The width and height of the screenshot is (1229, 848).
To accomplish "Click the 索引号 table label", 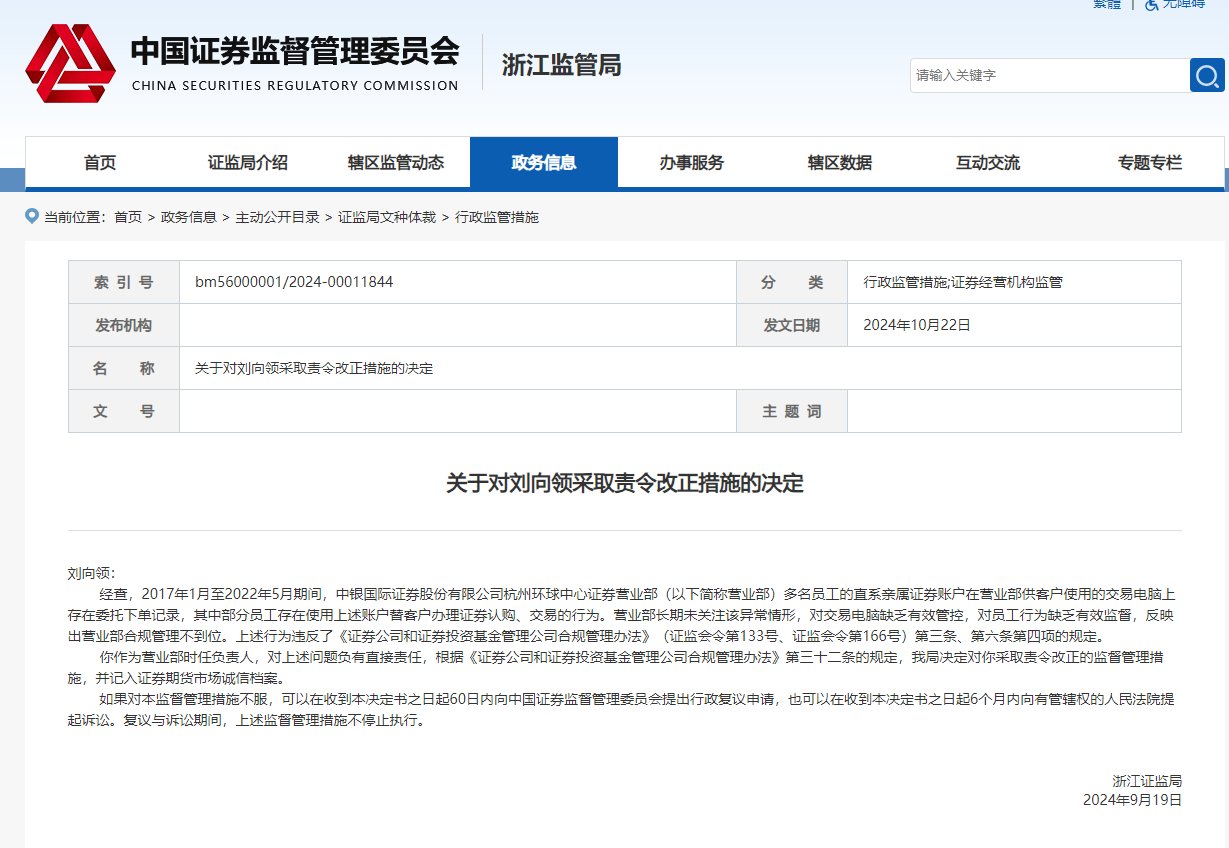I will tap(124, 283).
